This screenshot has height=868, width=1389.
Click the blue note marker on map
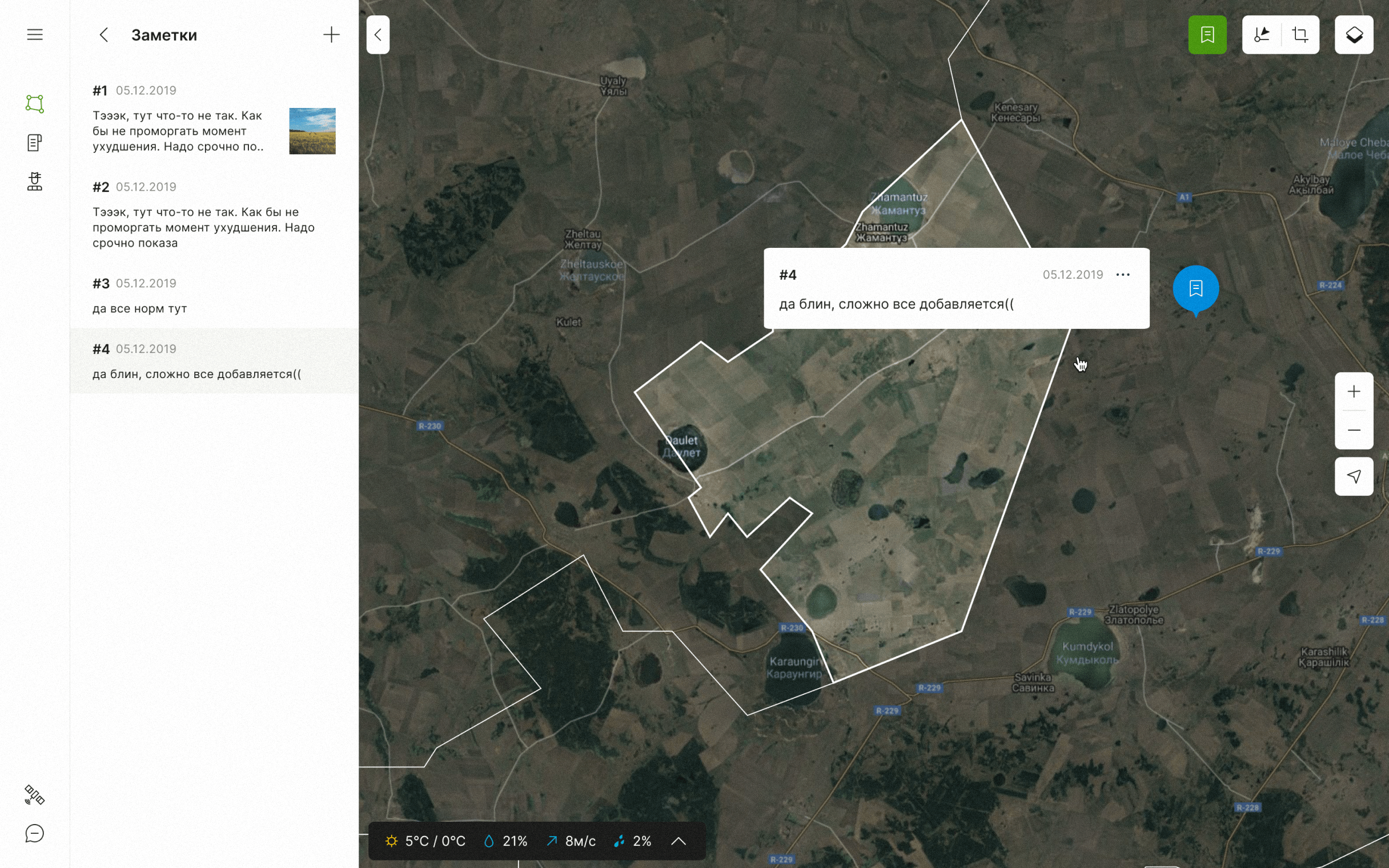coord(1195,288)
